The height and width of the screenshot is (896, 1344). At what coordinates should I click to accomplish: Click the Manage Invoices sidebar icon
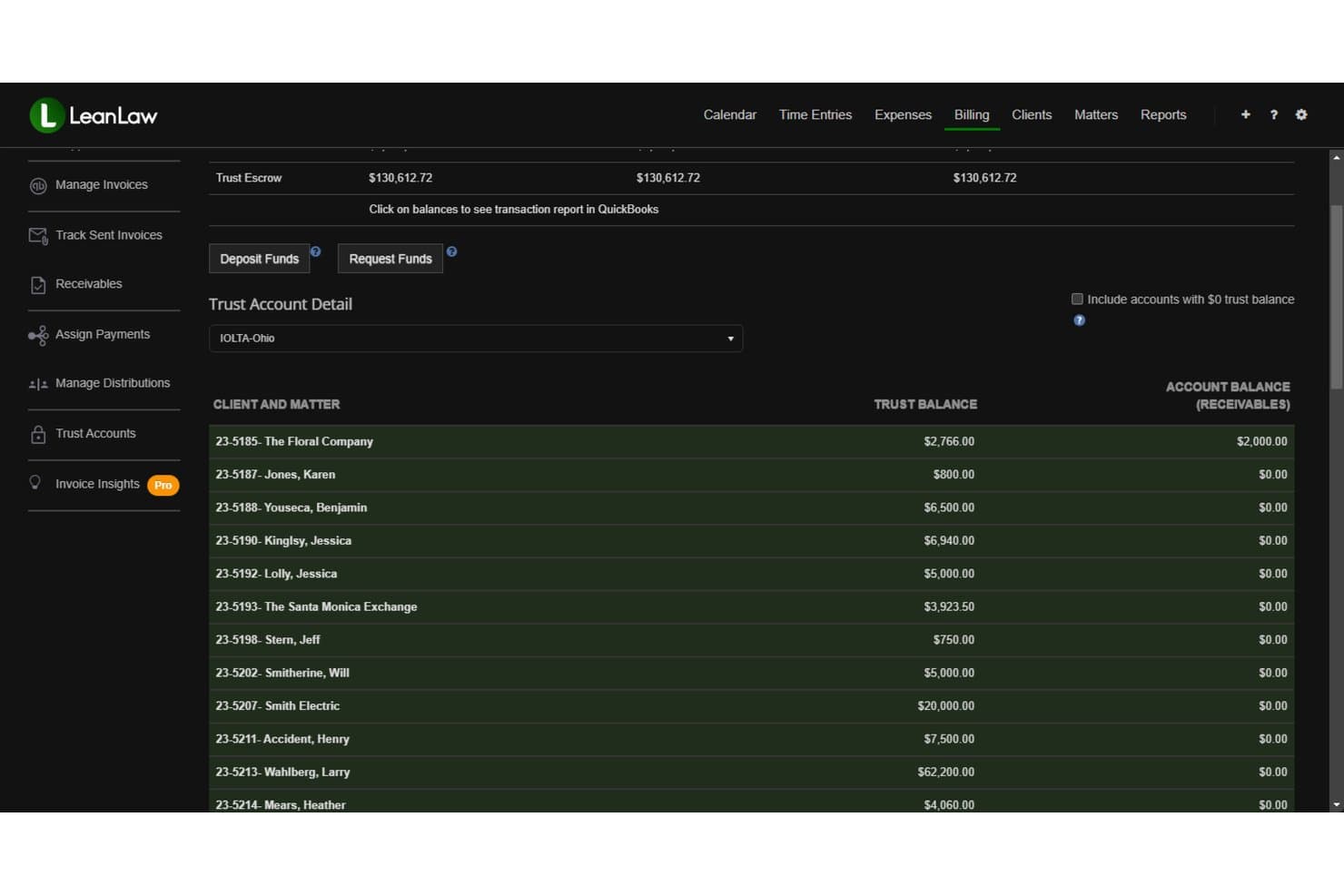[38, 185]
